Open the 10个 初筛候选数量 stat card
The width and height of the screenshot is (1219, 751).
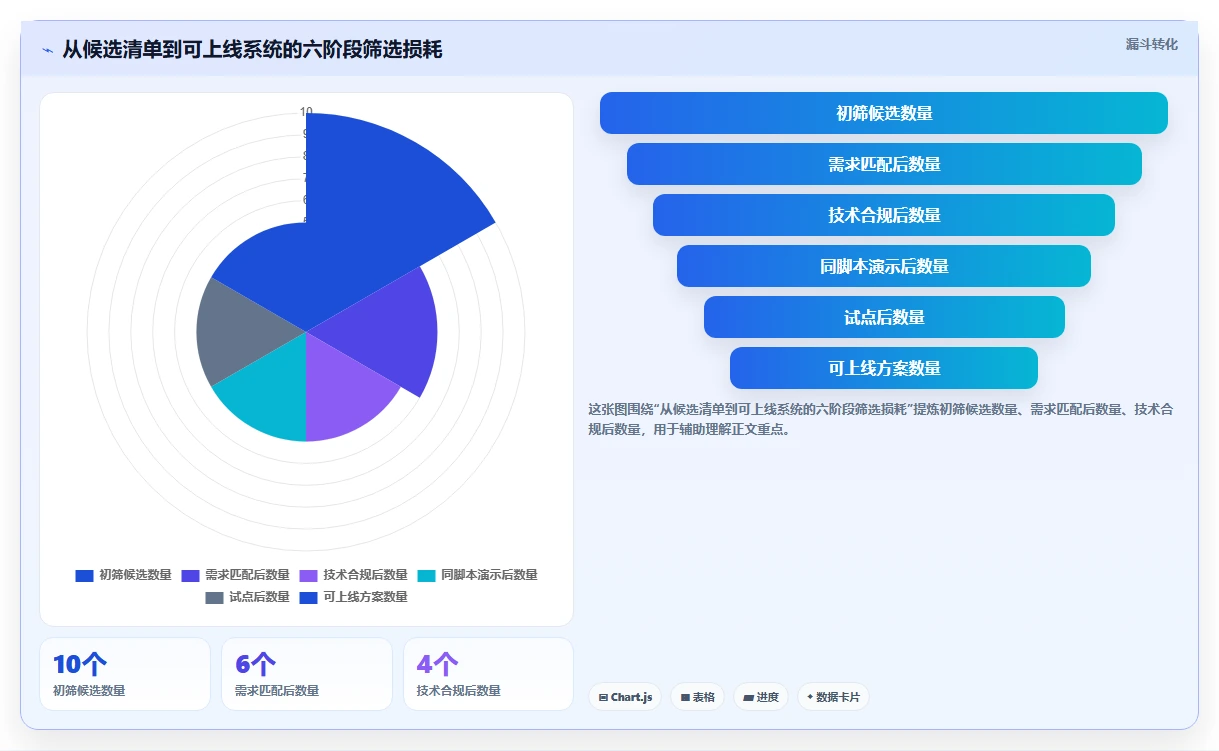pos(125,674)
